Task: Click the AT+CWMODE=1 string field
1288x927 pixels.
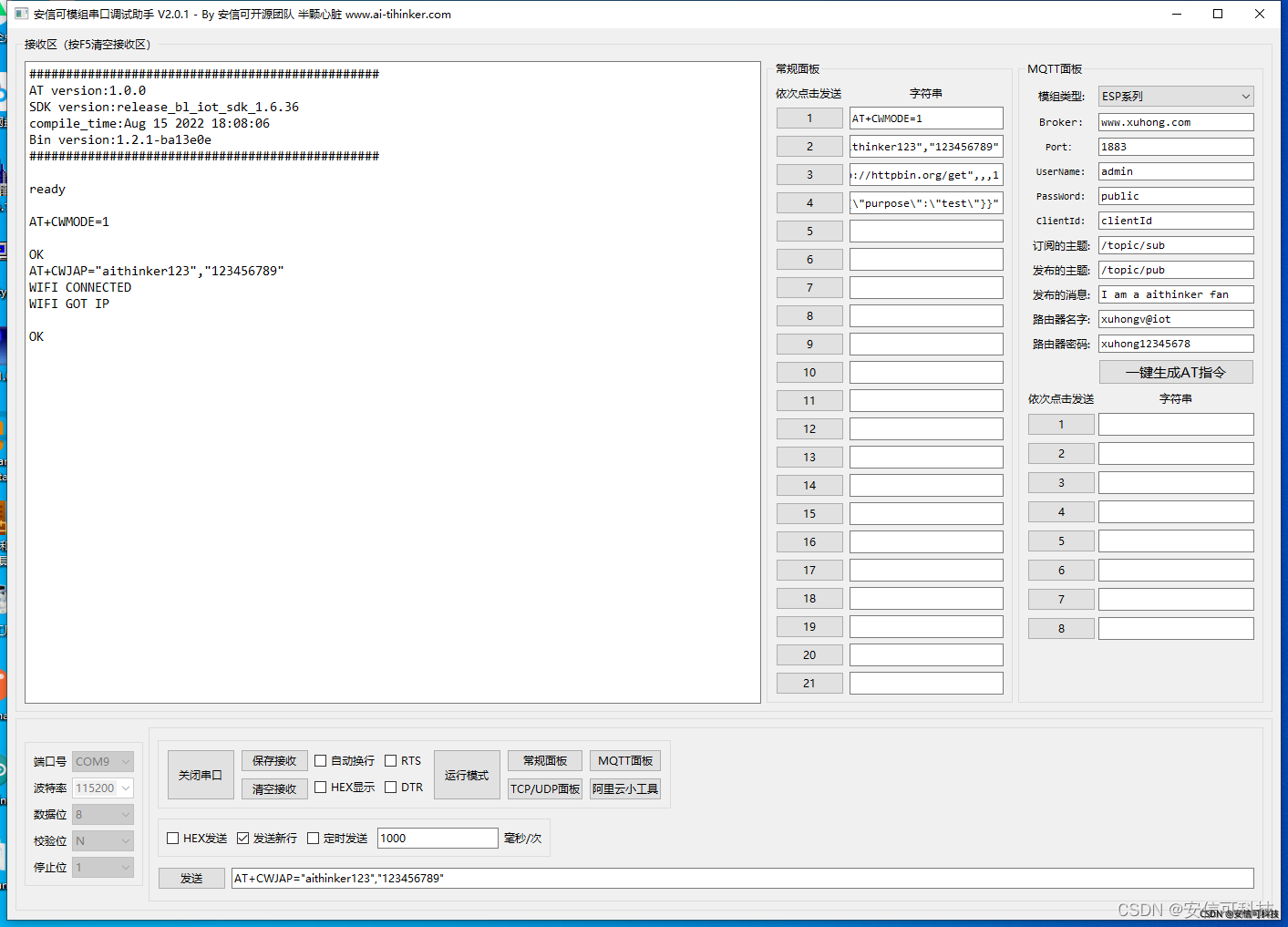Action: coord(926,118)
